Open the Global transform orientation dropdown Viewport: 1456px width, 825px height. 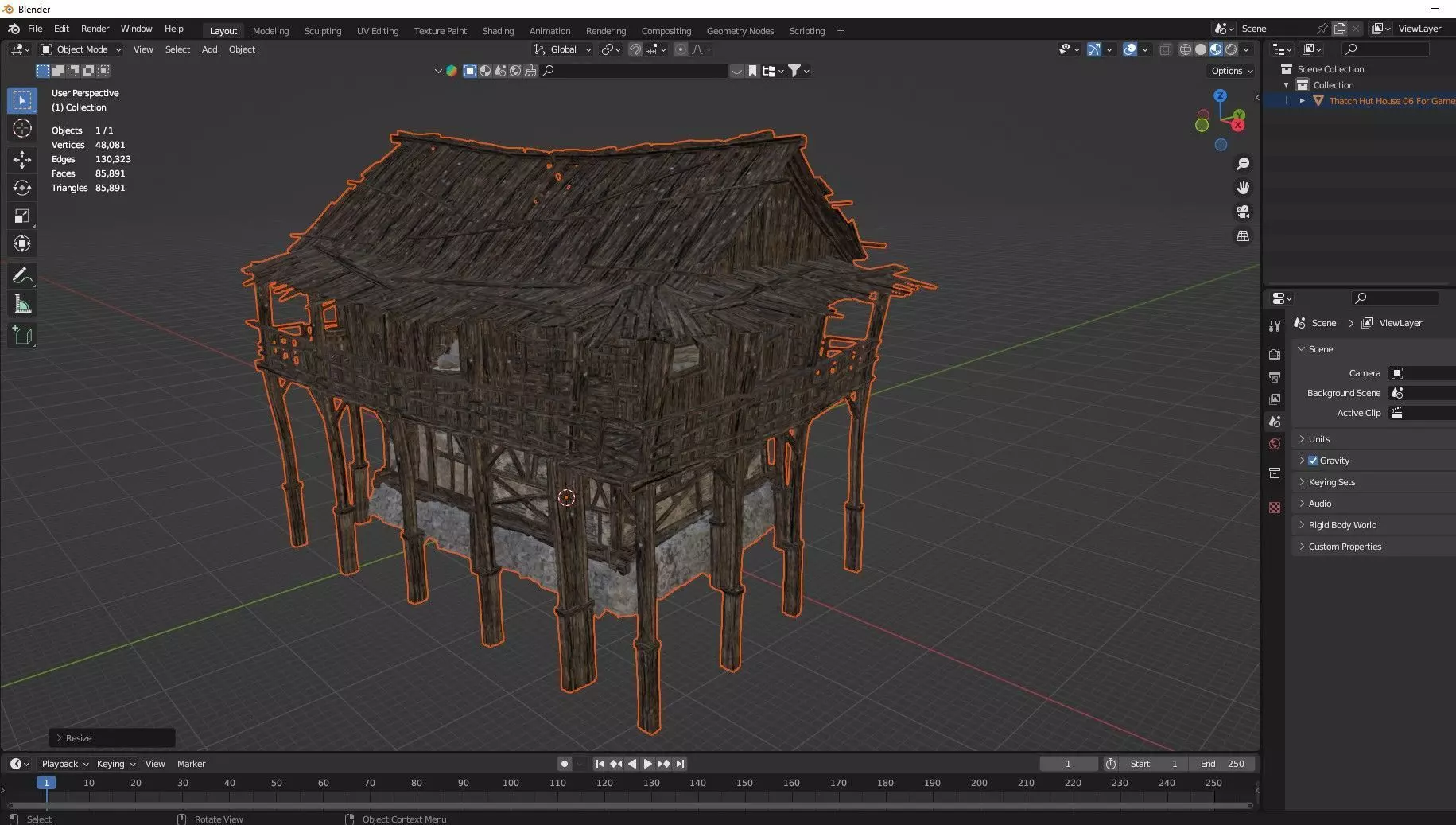(563, 49)
